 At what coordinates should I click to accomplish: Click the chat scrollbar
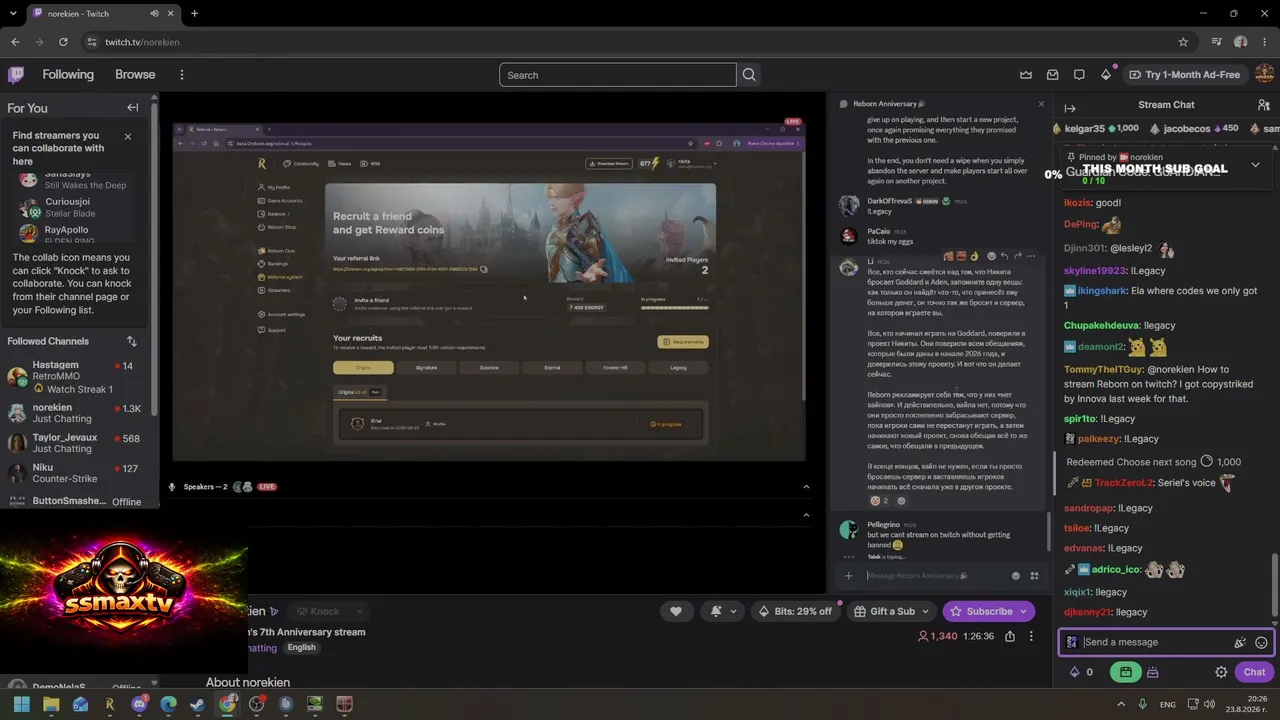coord(1275,585)
